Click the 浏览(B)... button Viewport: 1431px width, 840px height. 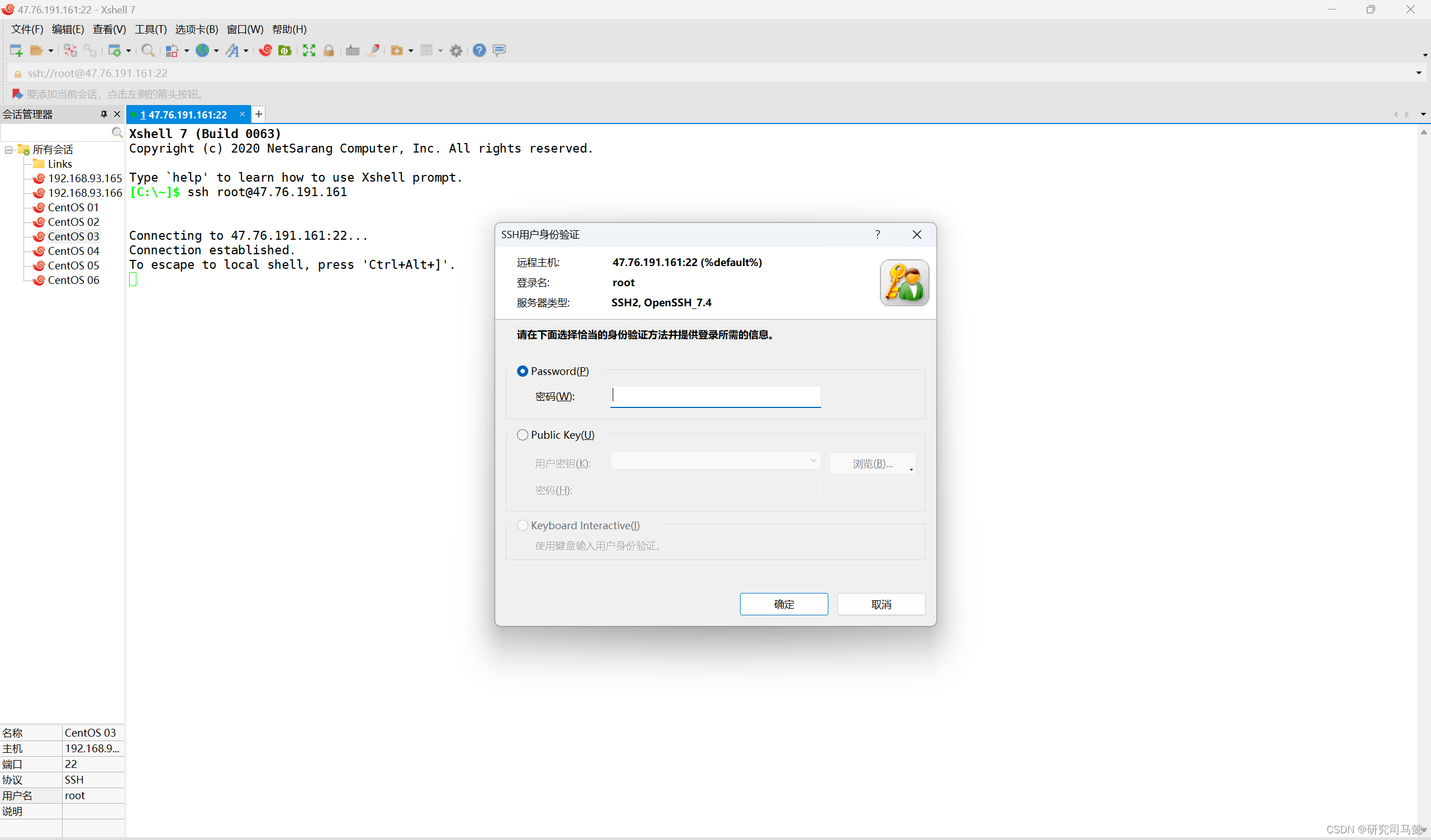(x=872, y=464)
